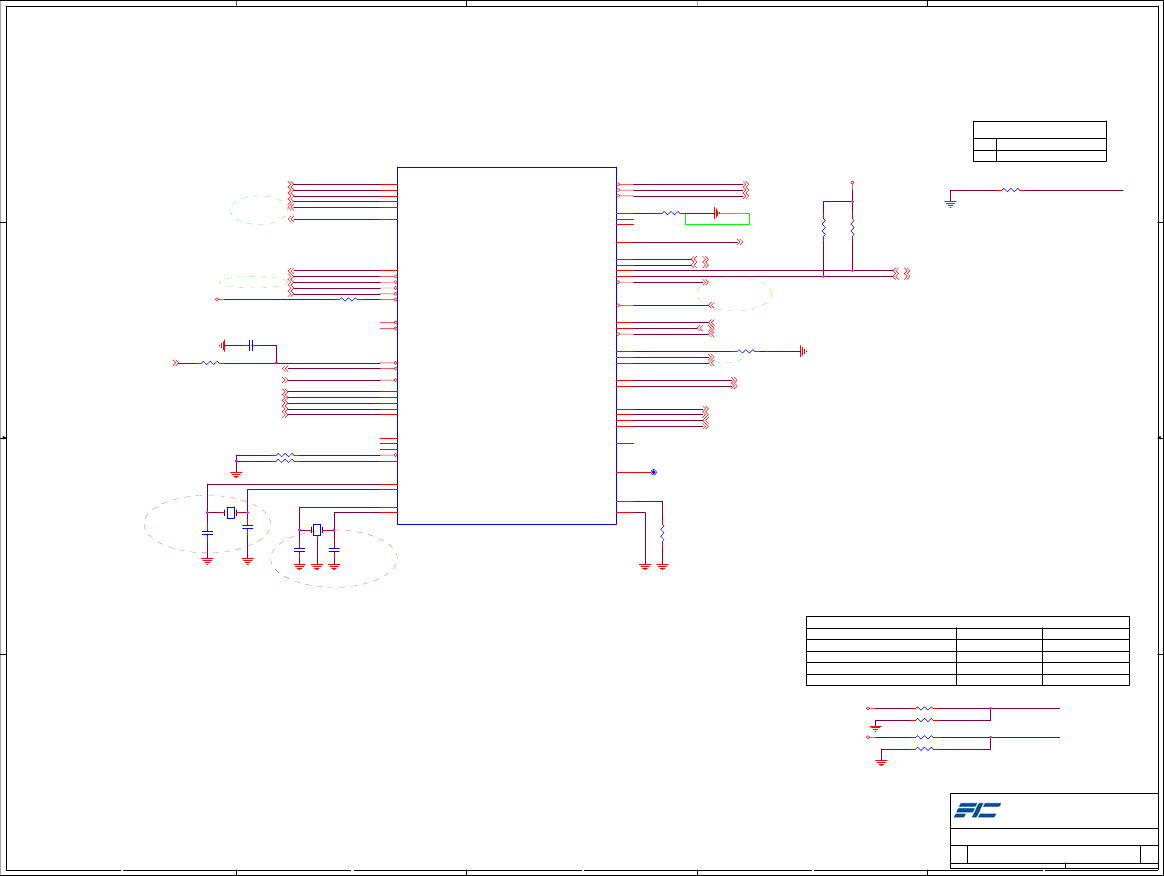
Task: Select crystal with three ground connections
Action: [x=317, y=530]
